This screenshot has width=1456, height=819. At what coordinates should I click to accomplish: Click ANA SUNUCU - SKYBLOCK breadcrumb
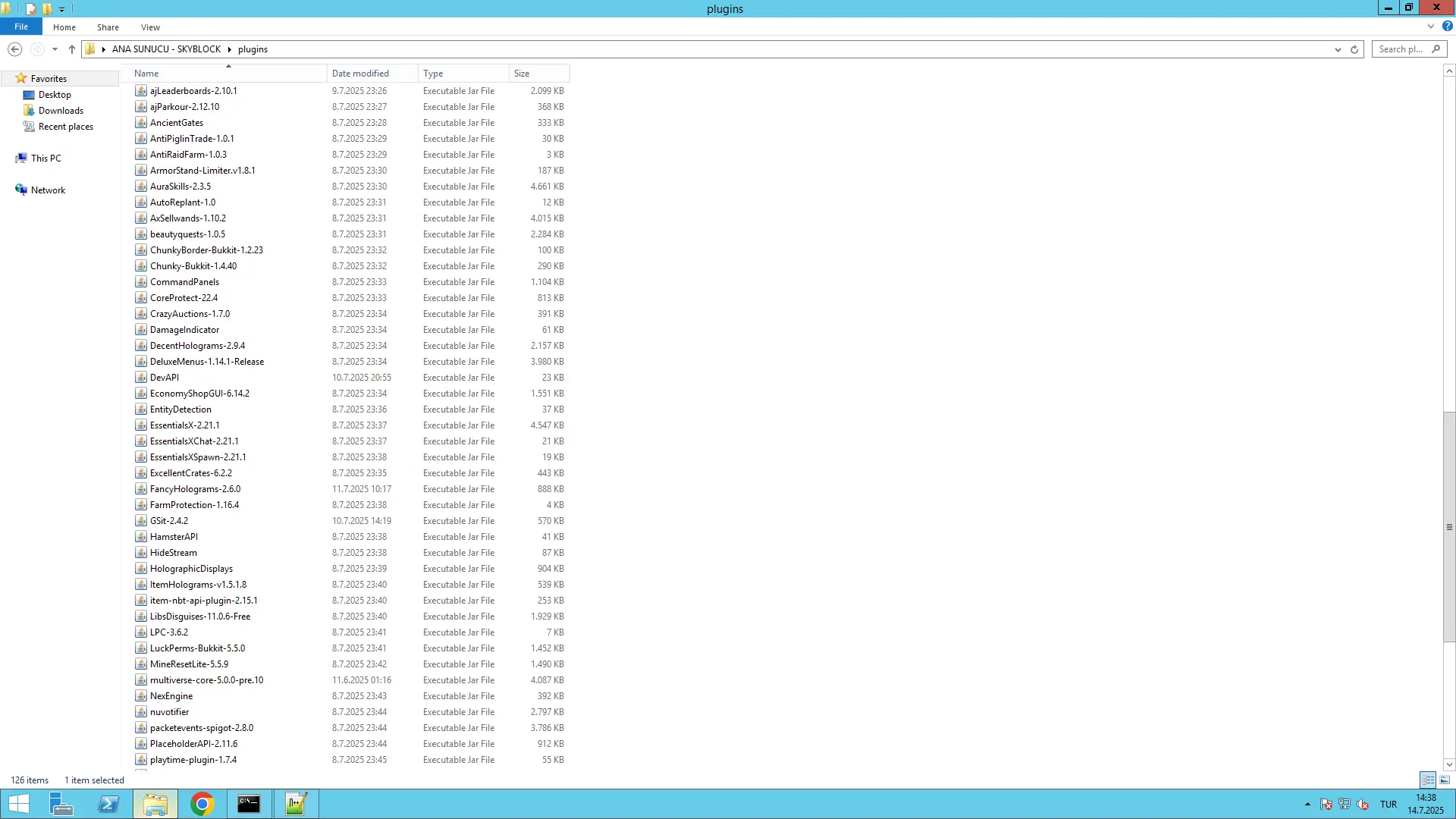tap(166, 49)
